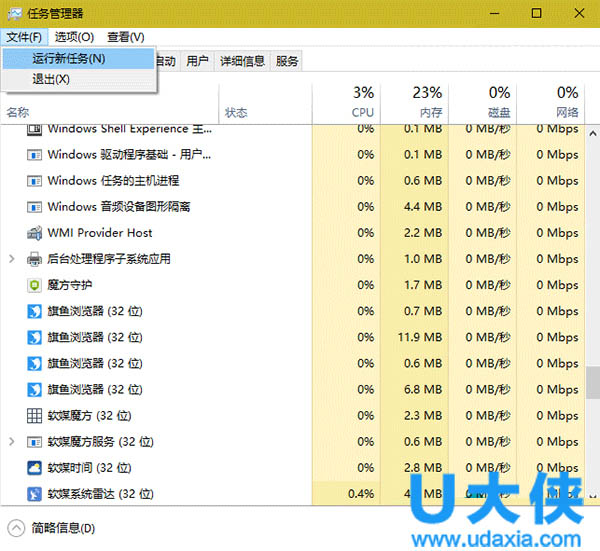Click the 6.8 MB memory value
The image size is (600, 551).
pyautogui.click(x=423, y=390)
